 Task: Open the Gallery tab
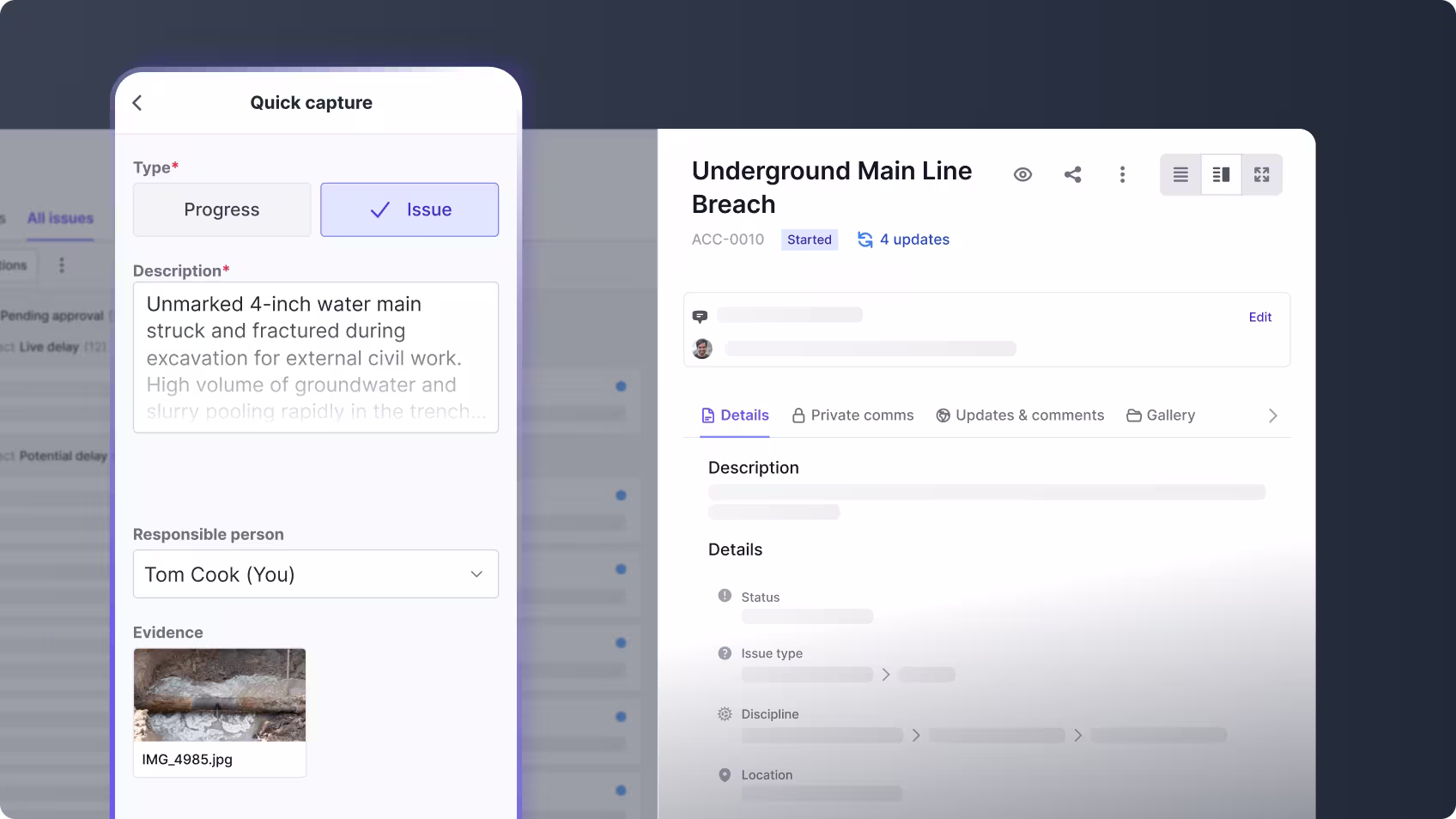pos(1161,416)
